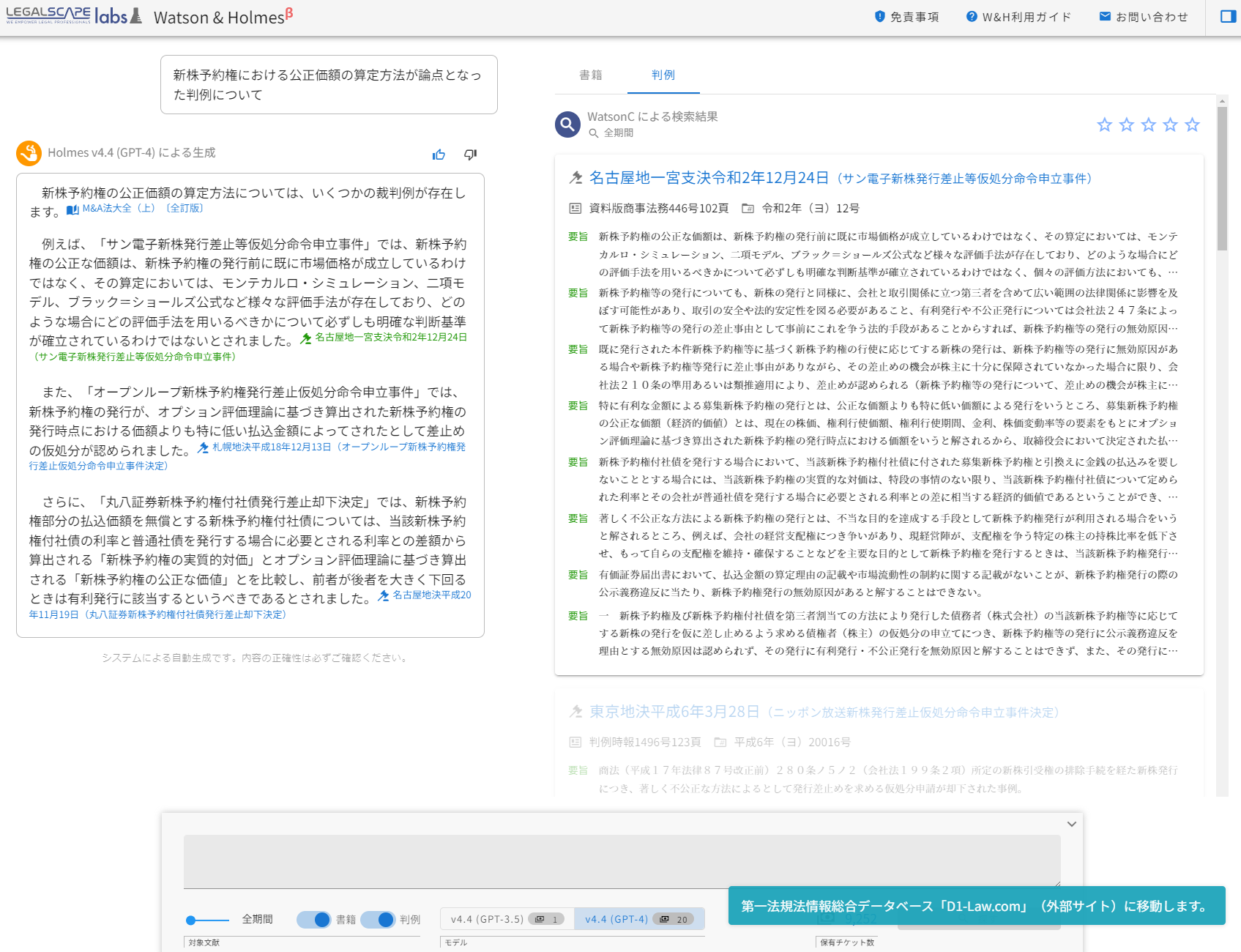Screen dimensions: 1241x952
Task: Switch to the 判例 results tab
Action: tap(663, 74)
